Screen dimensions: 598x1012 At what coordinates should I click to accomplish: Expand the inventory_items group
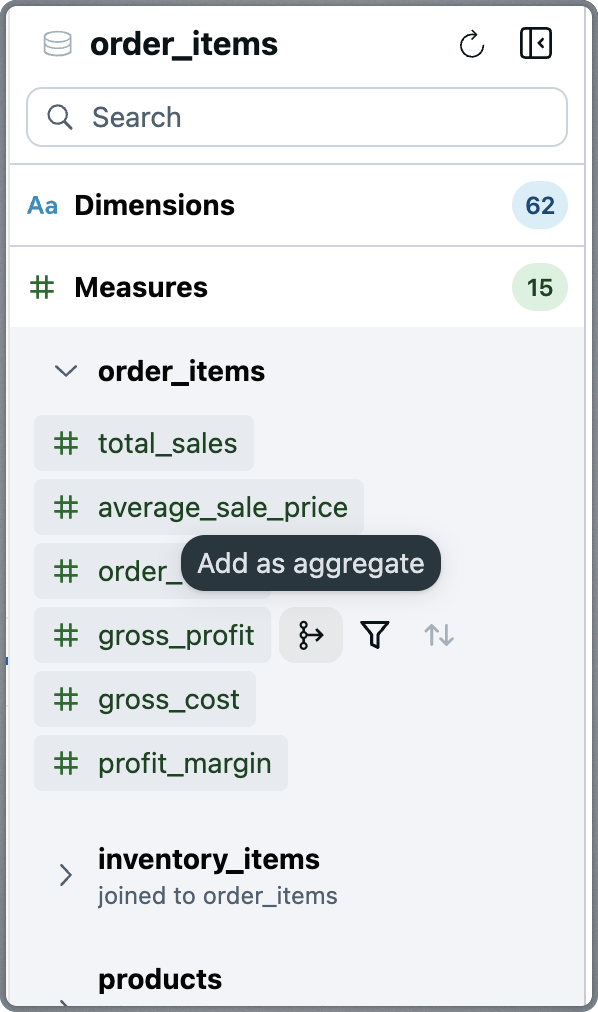coord(65,875)
